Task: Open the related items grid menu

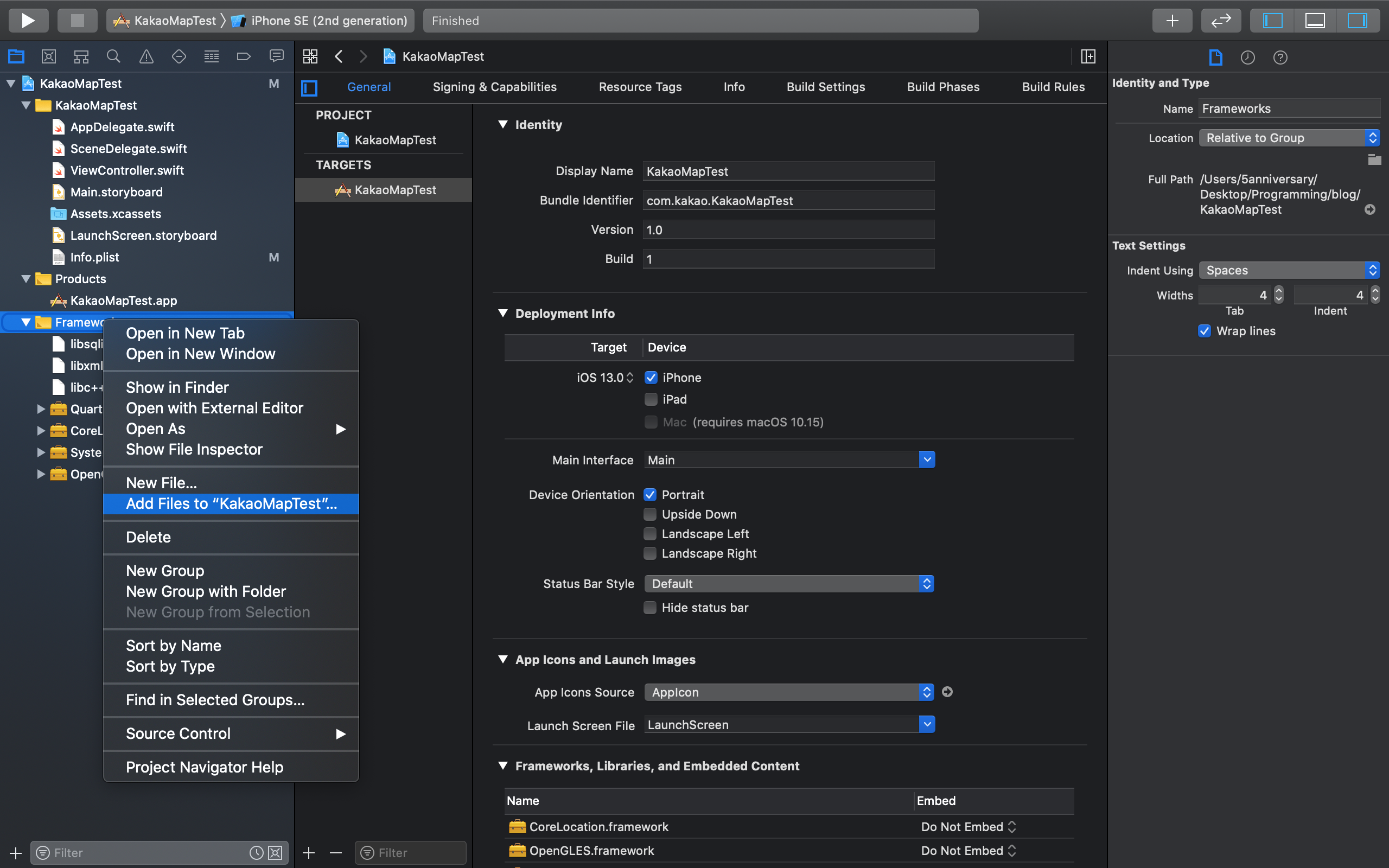Action: 310,56
